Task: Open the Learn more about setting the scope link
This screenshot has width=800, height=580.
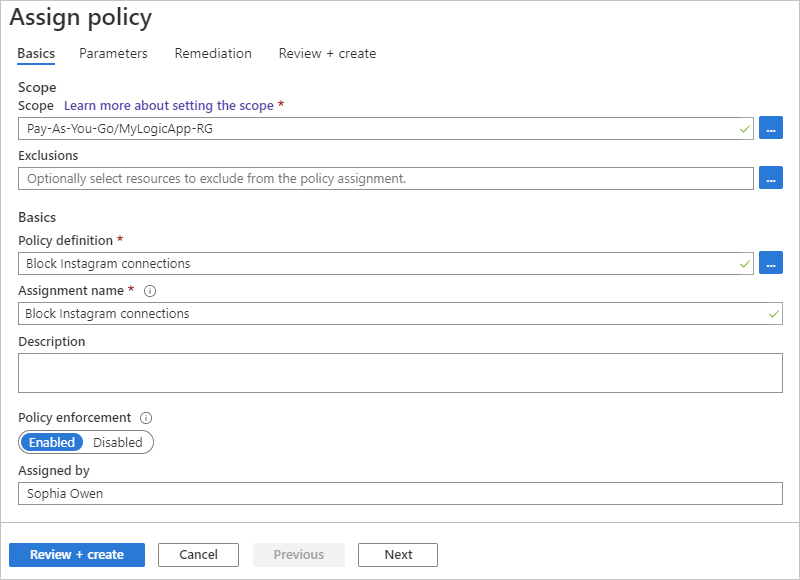Action: tap(169, 106)
